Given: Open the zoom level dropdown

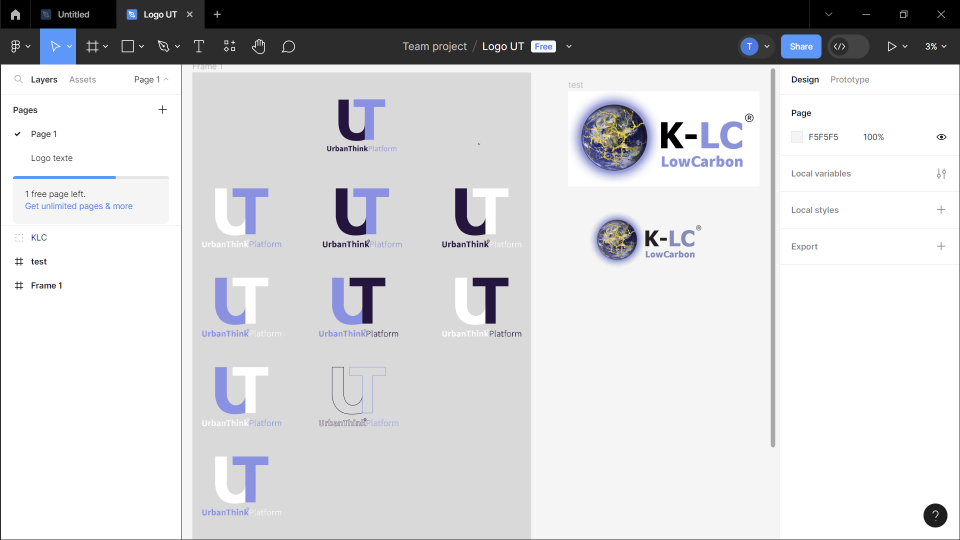Looking at the screenshot, I should point(936,46).
